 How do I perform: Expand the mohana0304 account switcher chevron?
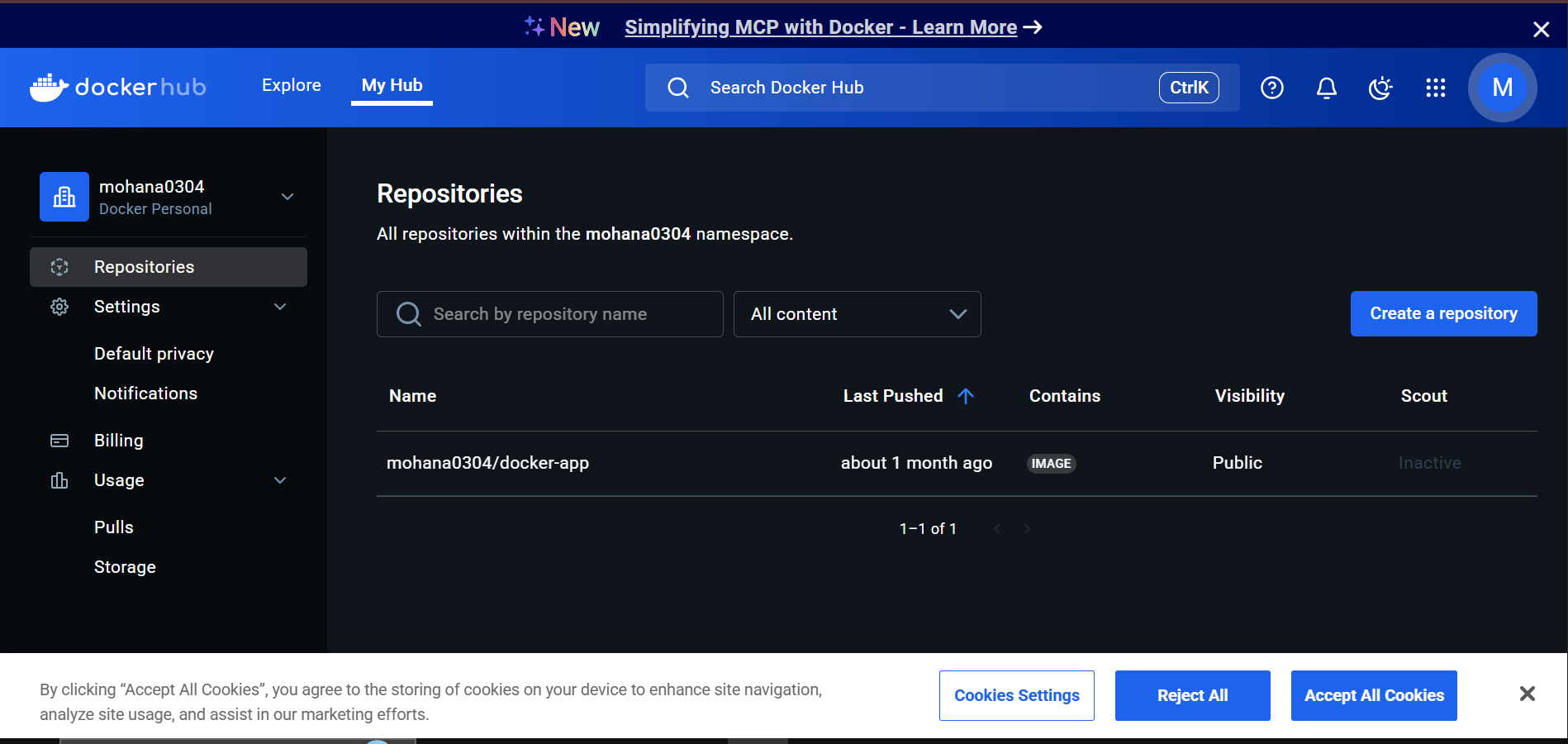tap(287, 197)
